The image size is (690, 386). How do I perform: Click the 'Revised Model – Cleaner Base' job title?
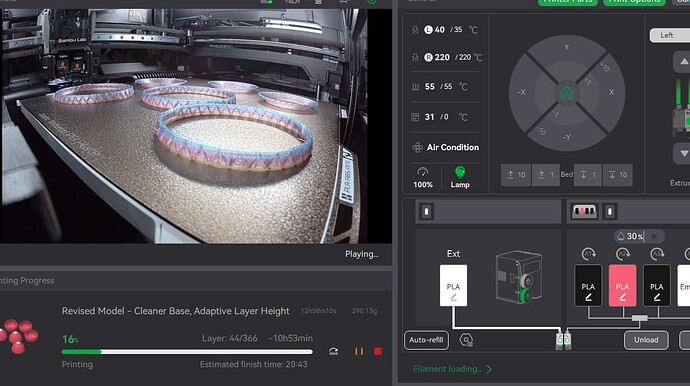point(176,311)
